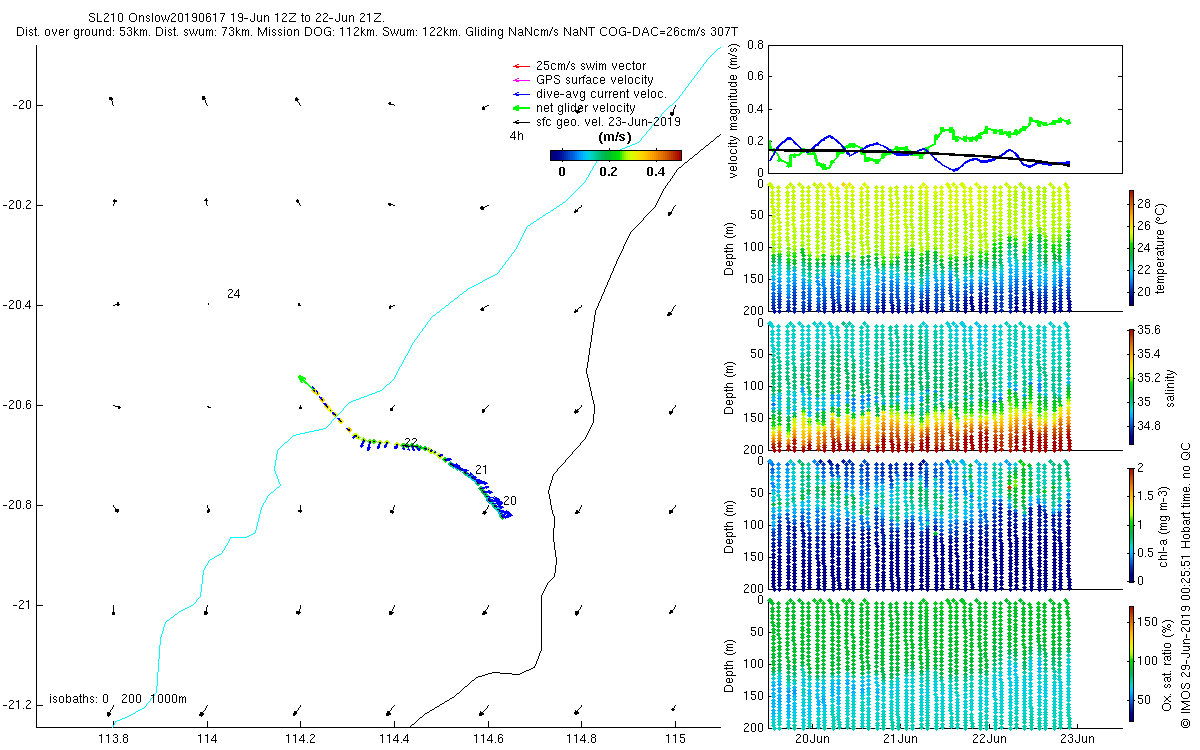Click the '20Jun' date tick
Image resolution: width=1200 pixels, height=750 pixels.
811,739
